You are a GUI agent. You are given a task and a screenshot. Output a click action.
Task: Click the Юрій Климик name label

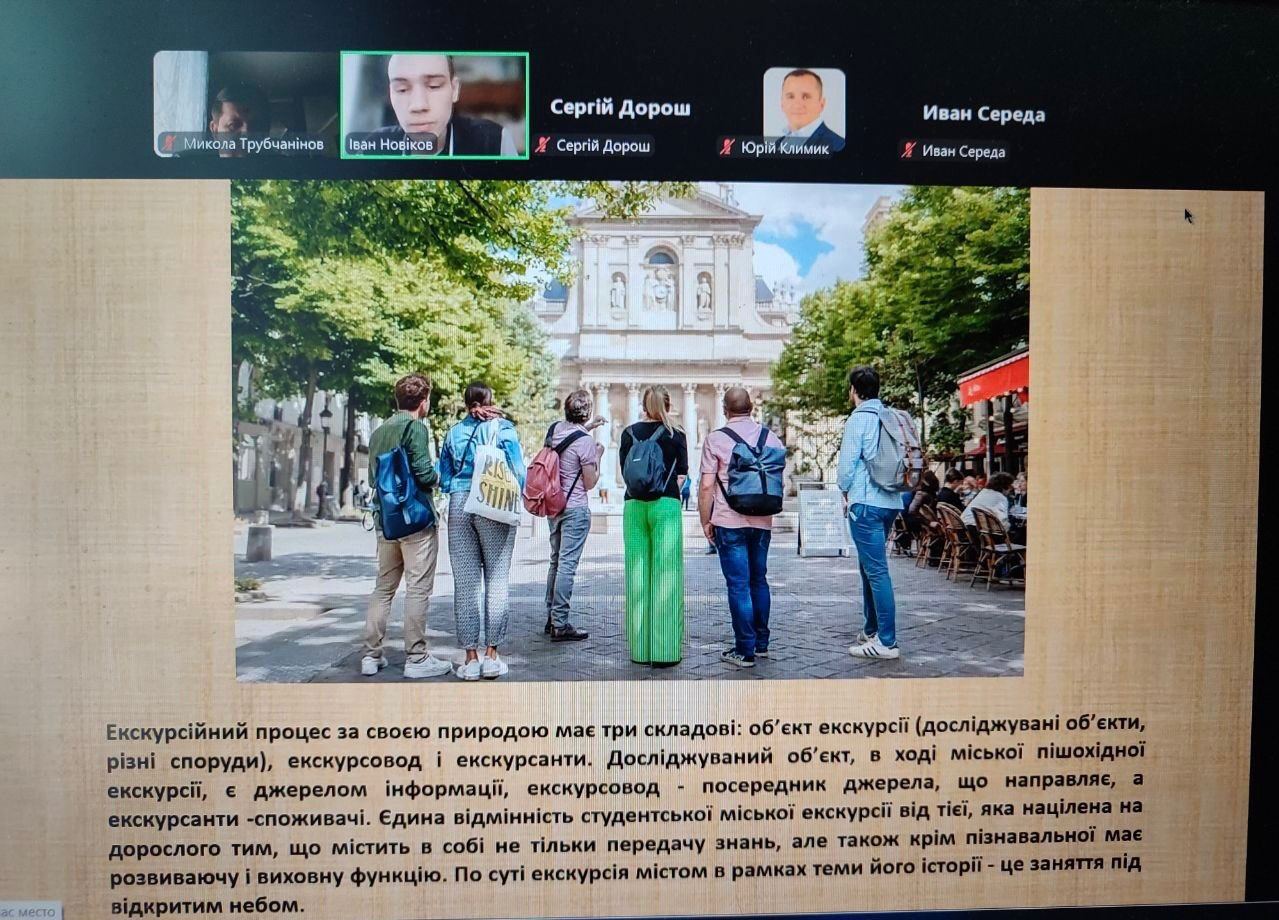click(784, 148)
